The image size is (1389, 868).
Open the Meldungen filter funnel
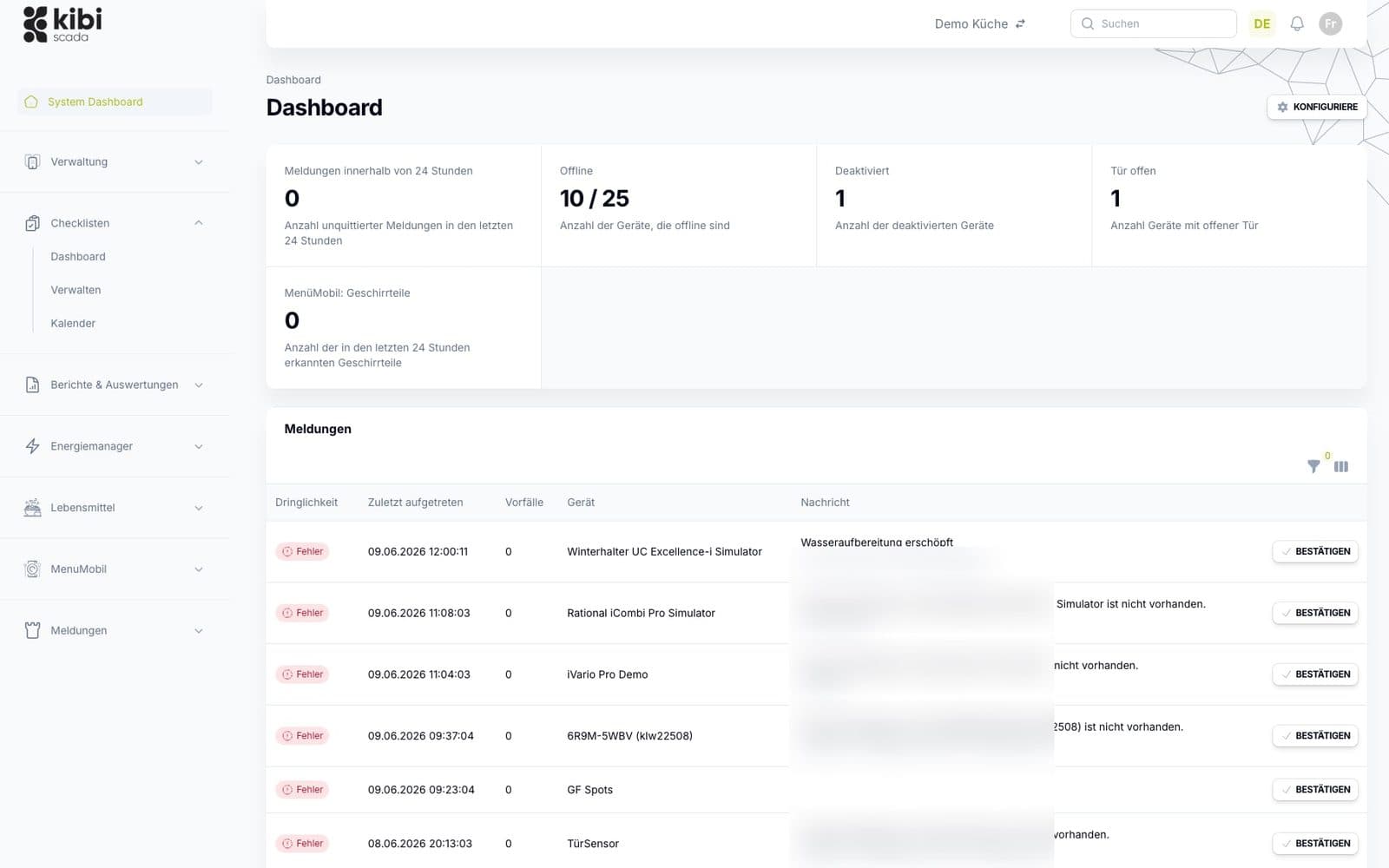(1313, 466)
